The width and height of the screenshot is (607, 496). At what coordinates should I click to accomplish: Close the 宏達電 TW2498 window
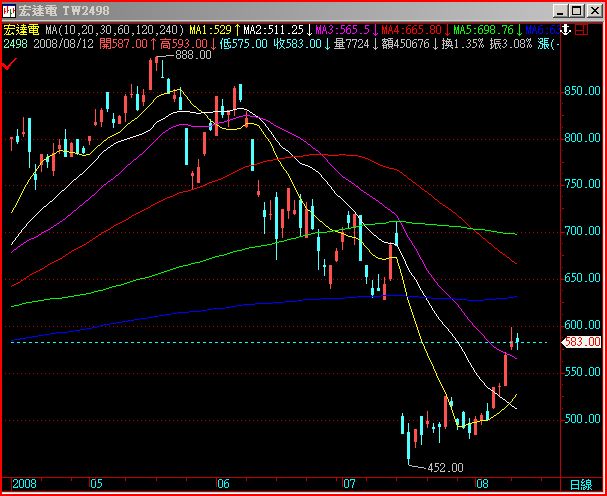coord(595,11)
